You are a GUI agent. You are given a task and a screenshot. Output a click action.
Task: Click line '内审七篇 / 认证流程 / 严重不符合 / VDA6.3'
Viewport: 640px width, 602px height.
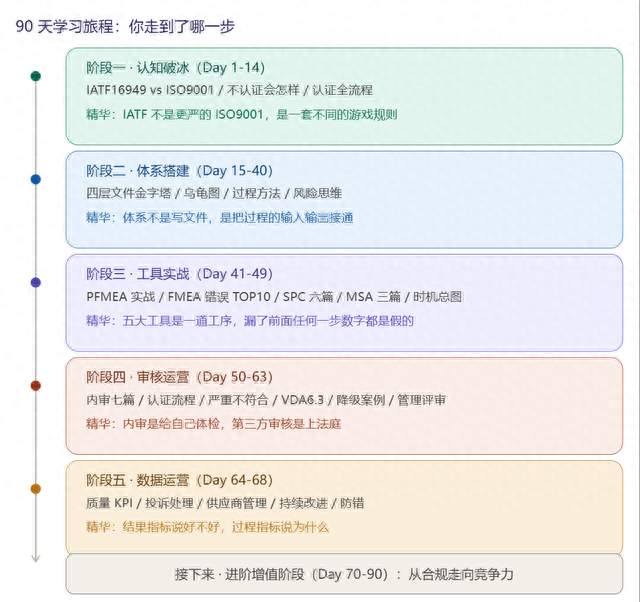click(x=205, y=400)
